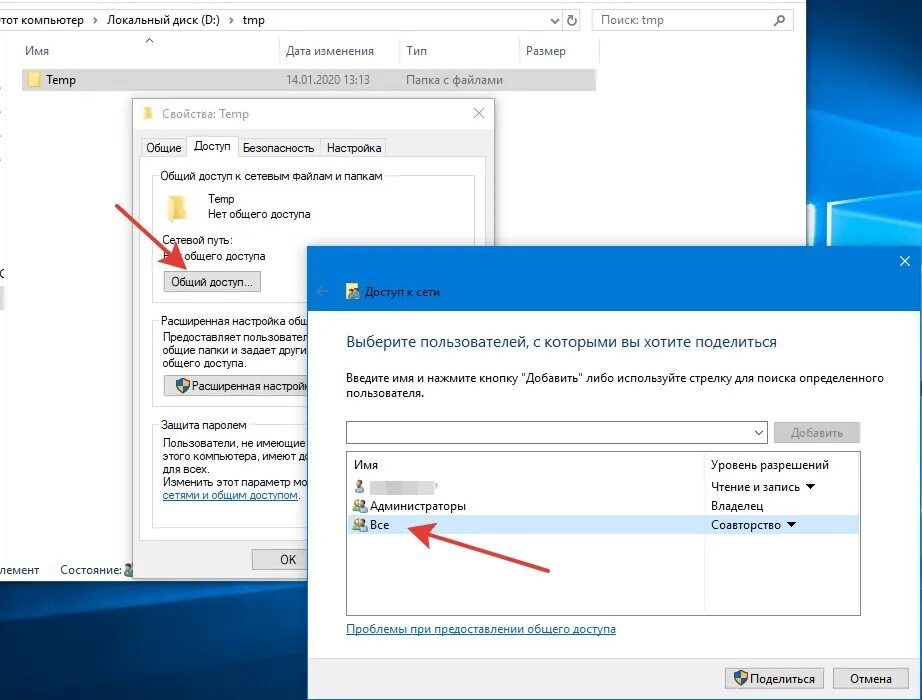This screenshot has width=922, height=700.
Task: Close the Свойства: Temp dialog
Action: [479, 113]
